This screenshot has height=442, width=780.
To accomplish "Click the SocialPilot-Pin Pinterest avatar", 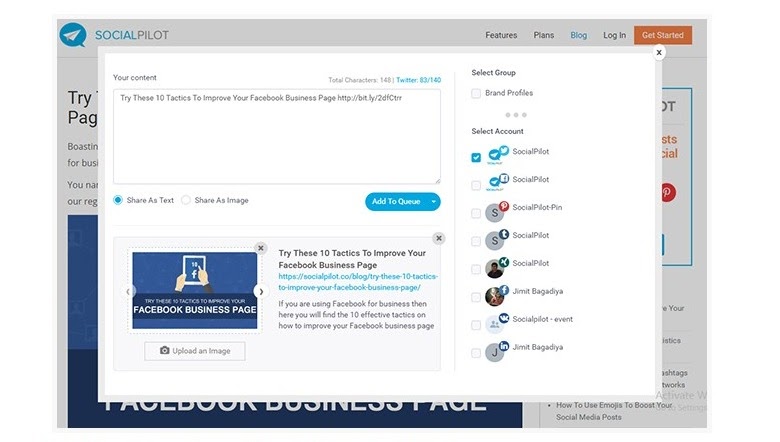I will [497, 211].
